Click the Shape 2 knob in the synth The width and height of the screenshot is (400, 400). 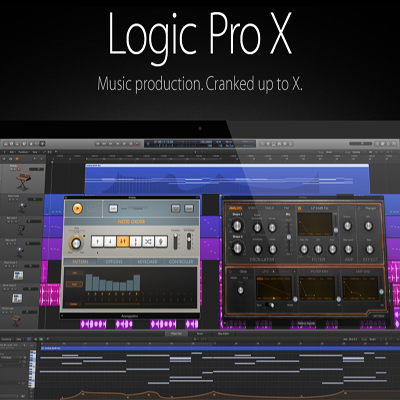237,248
